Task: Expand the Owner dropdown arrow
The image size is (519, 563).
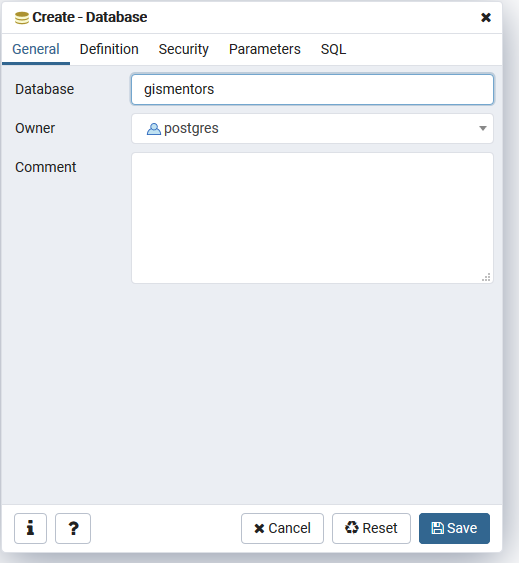Action: (x=483, y=129)
